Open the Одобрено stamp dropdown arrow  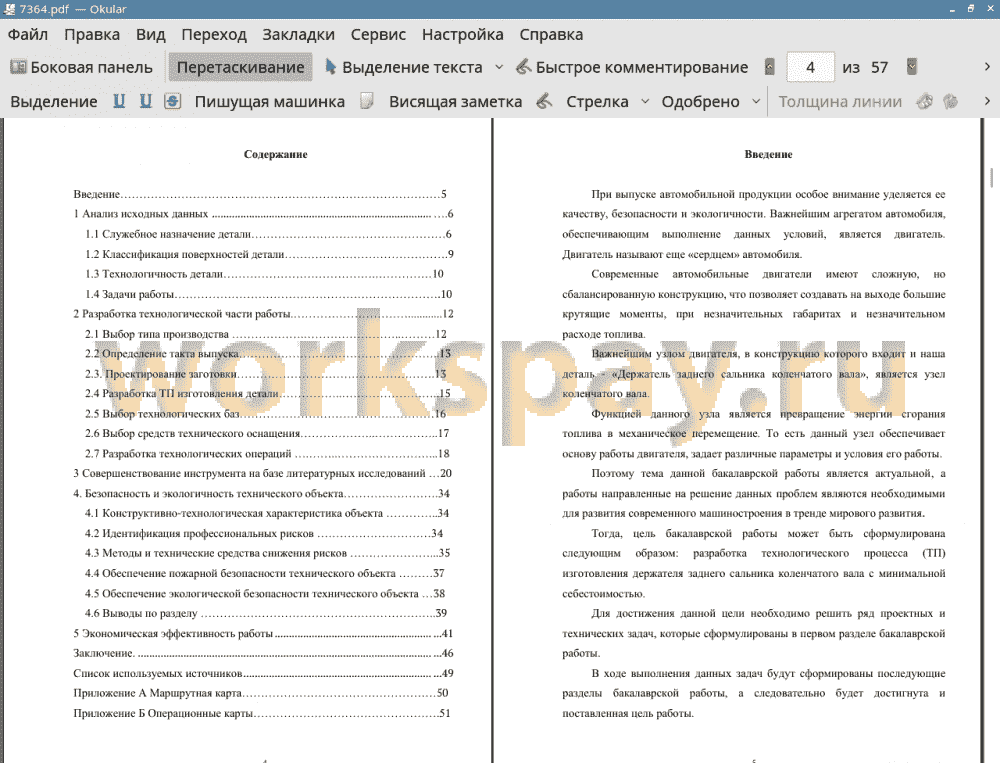[756, 101]
